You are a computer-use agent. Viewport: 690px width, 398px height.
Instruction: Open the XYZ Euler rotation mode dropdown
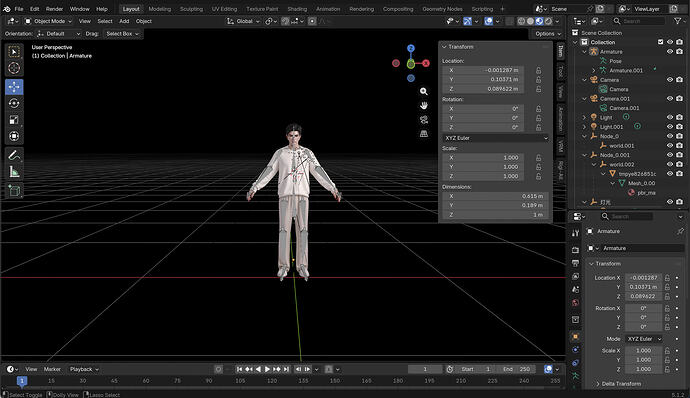tap(495, 138)
